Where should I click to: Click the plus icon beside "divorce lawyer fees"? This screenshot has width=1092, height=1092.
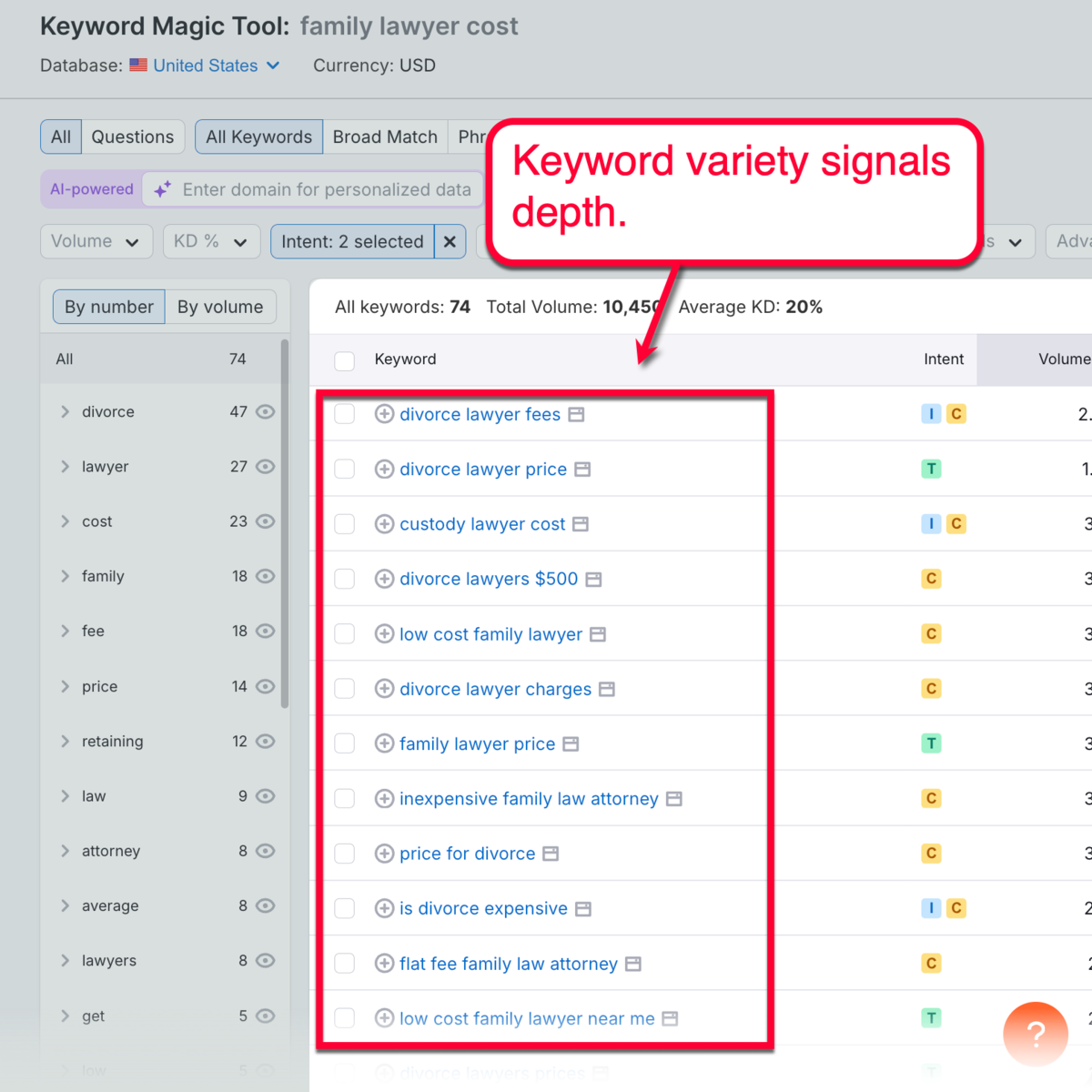point(384,414)
